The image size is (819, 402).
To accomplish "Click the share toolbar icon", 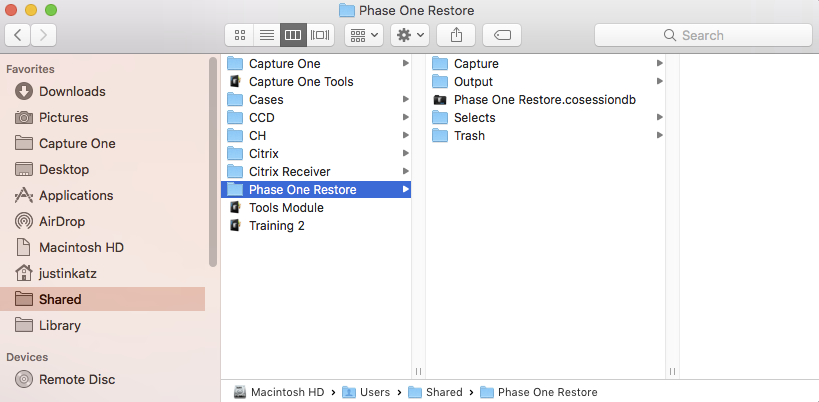I will [456, 36].
